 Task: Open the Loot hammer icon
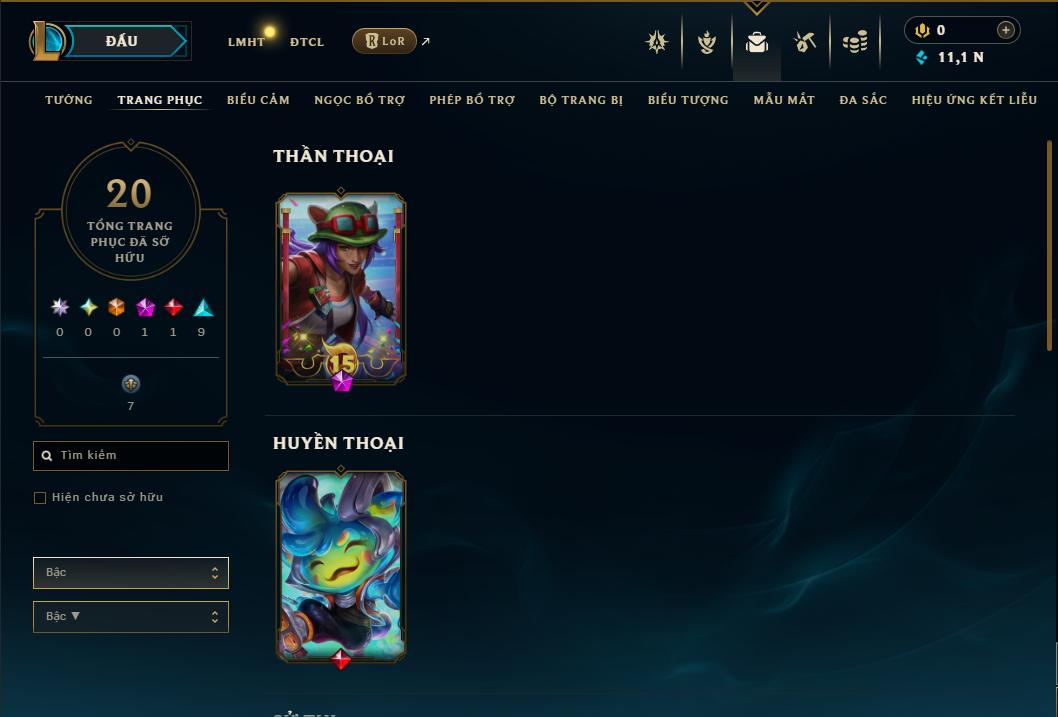pyautogui.click(x=804, y=42)
